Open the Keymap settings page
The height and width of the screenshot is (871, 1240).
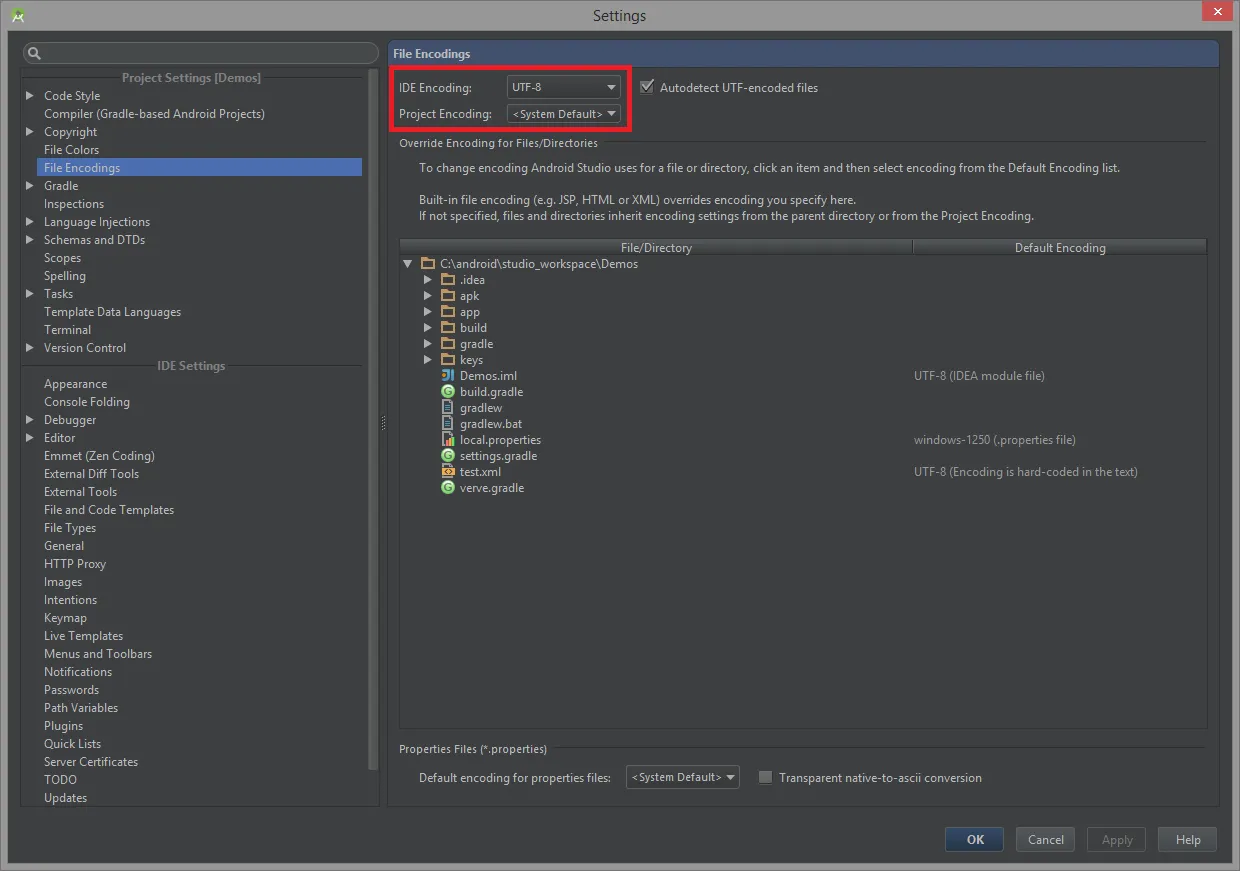tap(65, 618)
